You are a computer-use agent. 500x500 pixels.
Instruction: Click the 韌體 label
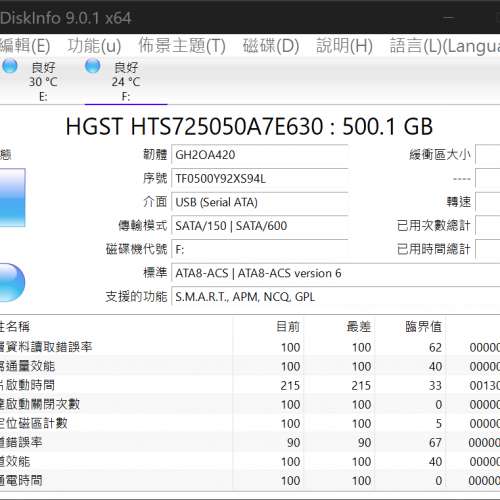tap(155, 155)
